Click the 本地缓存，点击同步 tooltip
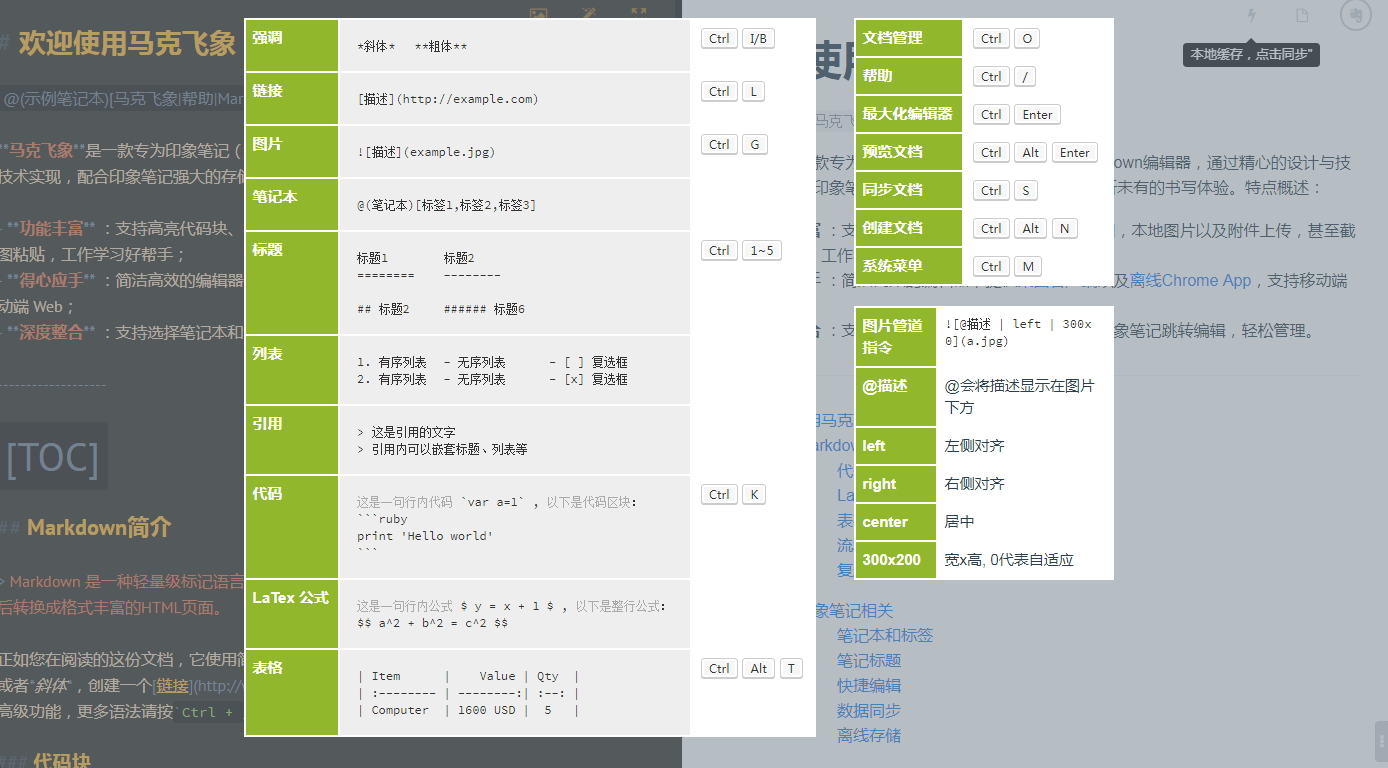This screenshot has height=768, width=1388. pos(1251,54)
